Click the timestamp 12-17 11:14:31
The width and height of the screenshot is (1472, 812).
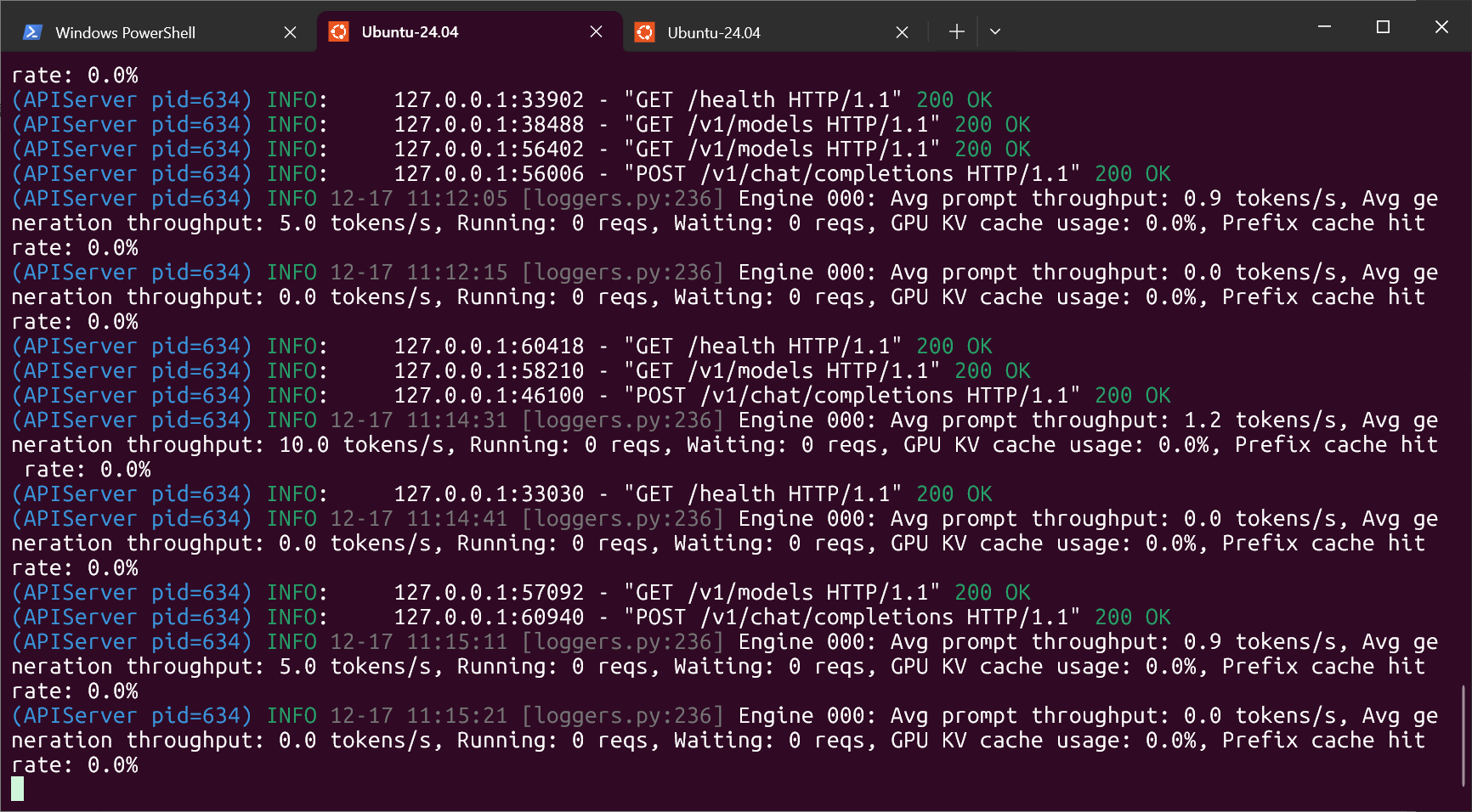(419, 420)
